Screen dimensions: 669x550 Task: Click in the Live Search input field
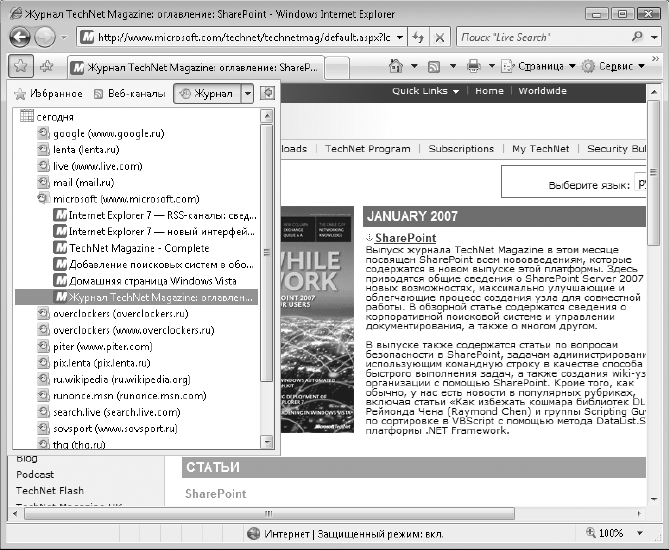(544, 38)
